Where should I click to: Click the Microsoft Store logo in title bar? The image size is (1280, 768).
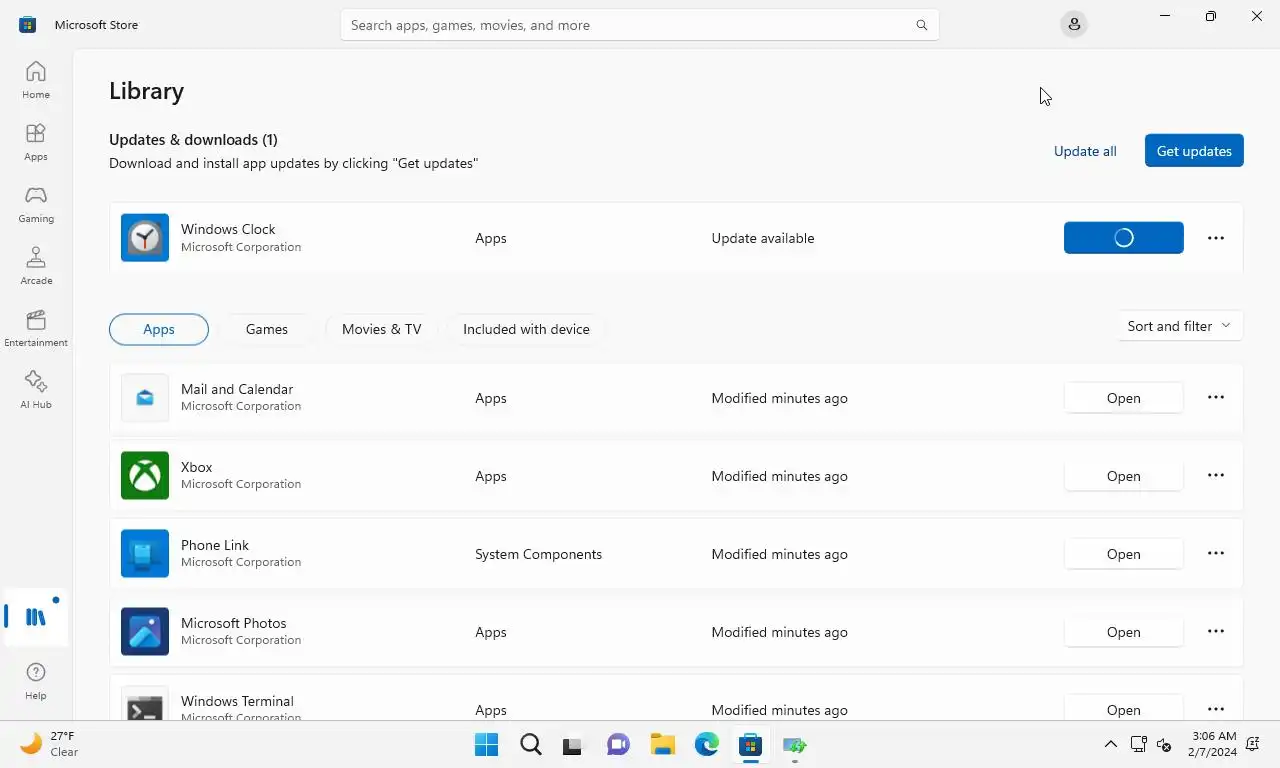click(28, 25)
